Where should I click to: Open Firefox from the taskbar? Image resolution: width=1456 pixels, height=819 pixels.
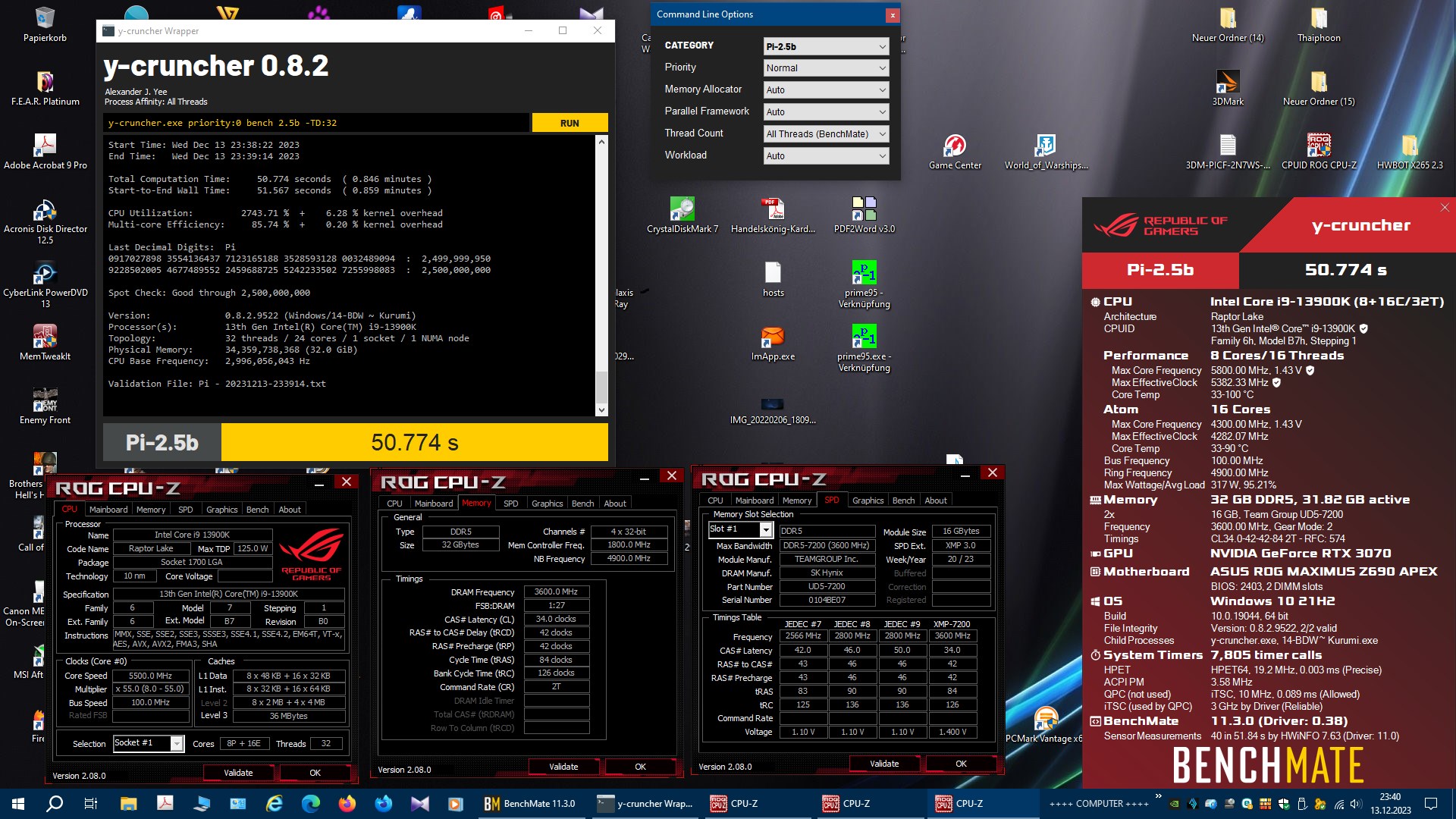347,804
